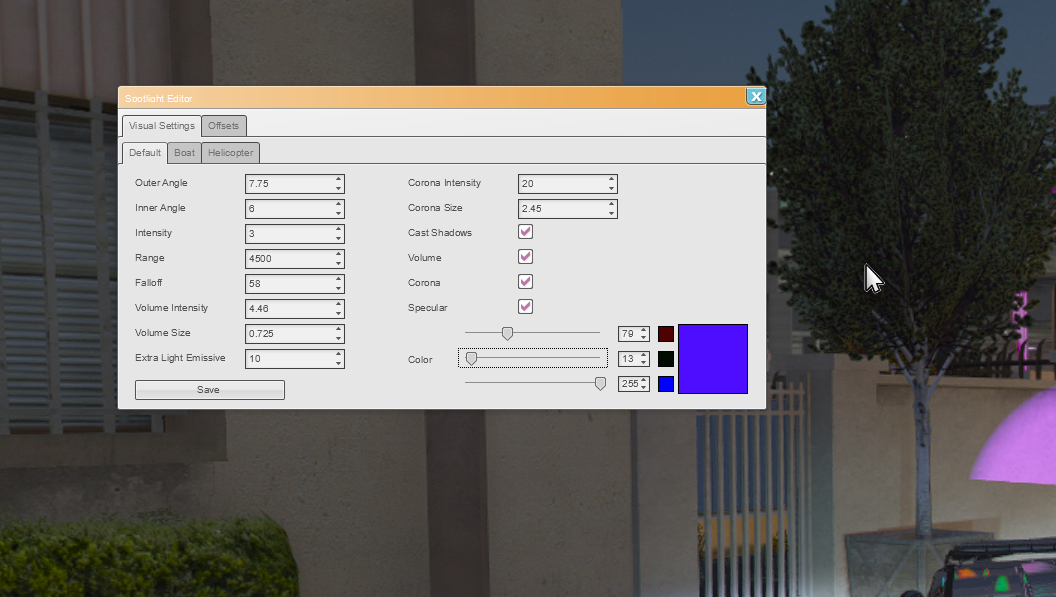Decrease Intensity with down arrow
The width and height of the screenshot is (1056, 597).
[x=339, y=239]
